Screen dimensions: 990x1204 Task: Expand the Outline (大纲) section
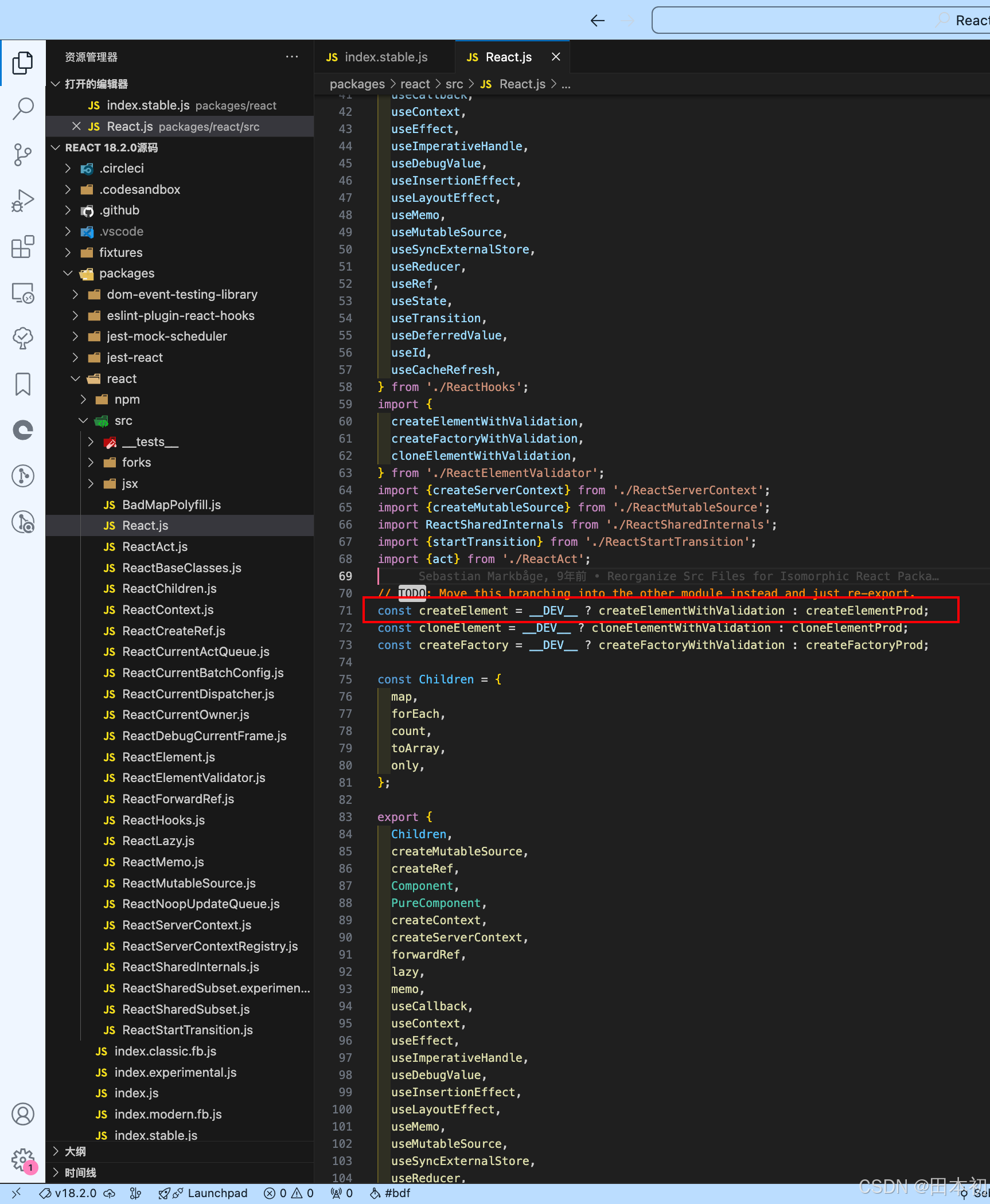point(180,1151)
